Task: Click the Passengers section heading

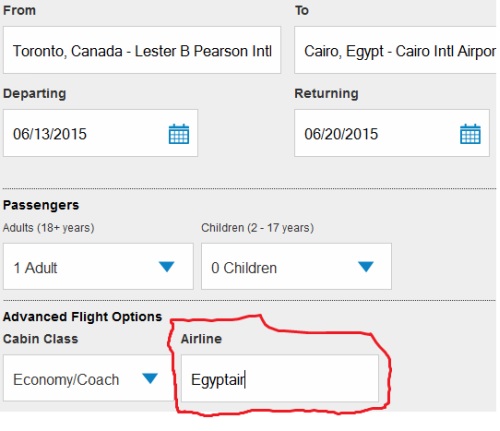Action: pyautogui.click(x=41, y=205)
